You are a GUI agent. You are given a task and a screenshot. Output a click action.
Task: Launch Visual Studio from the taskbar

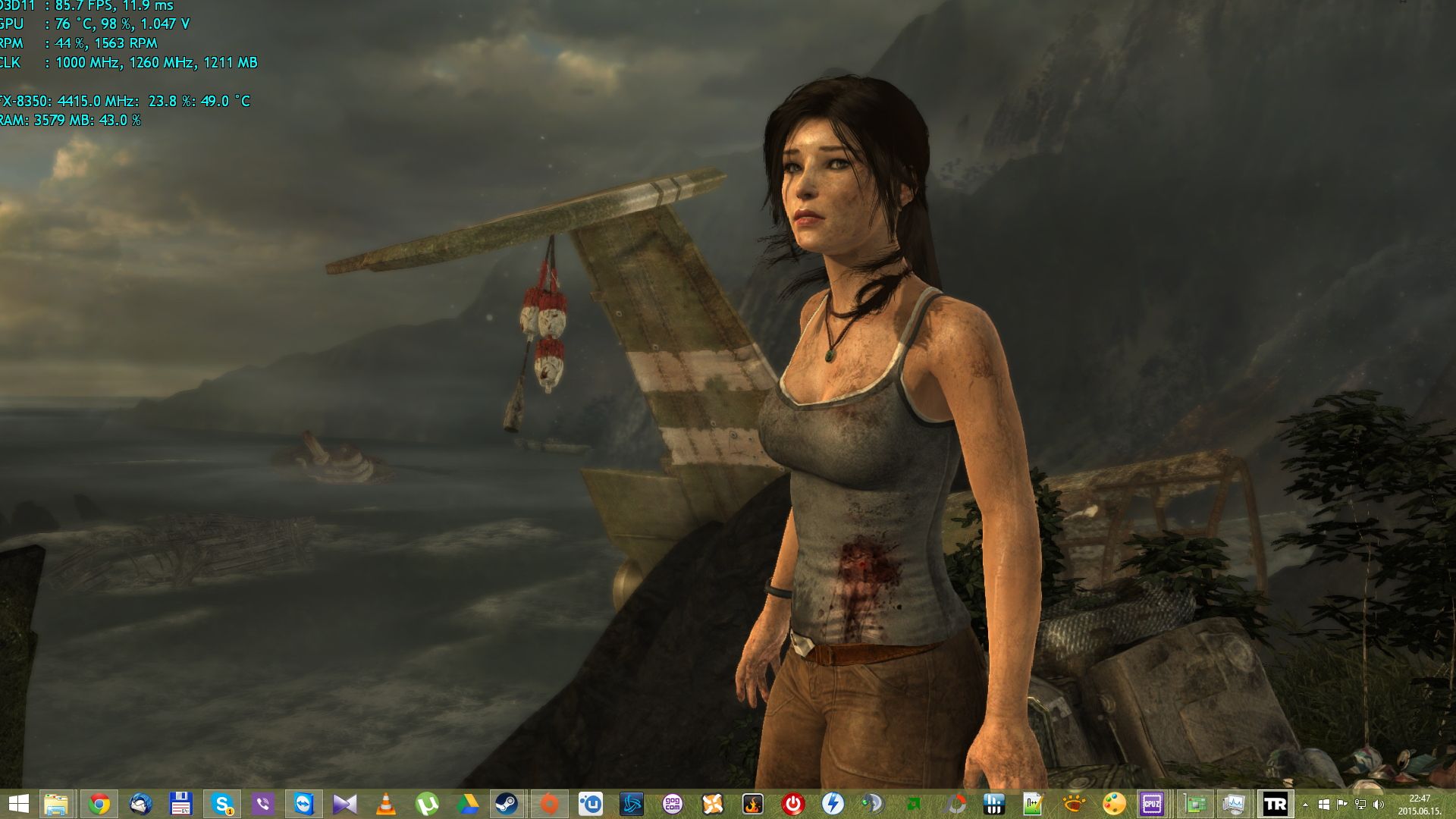[x=345, y=804]
